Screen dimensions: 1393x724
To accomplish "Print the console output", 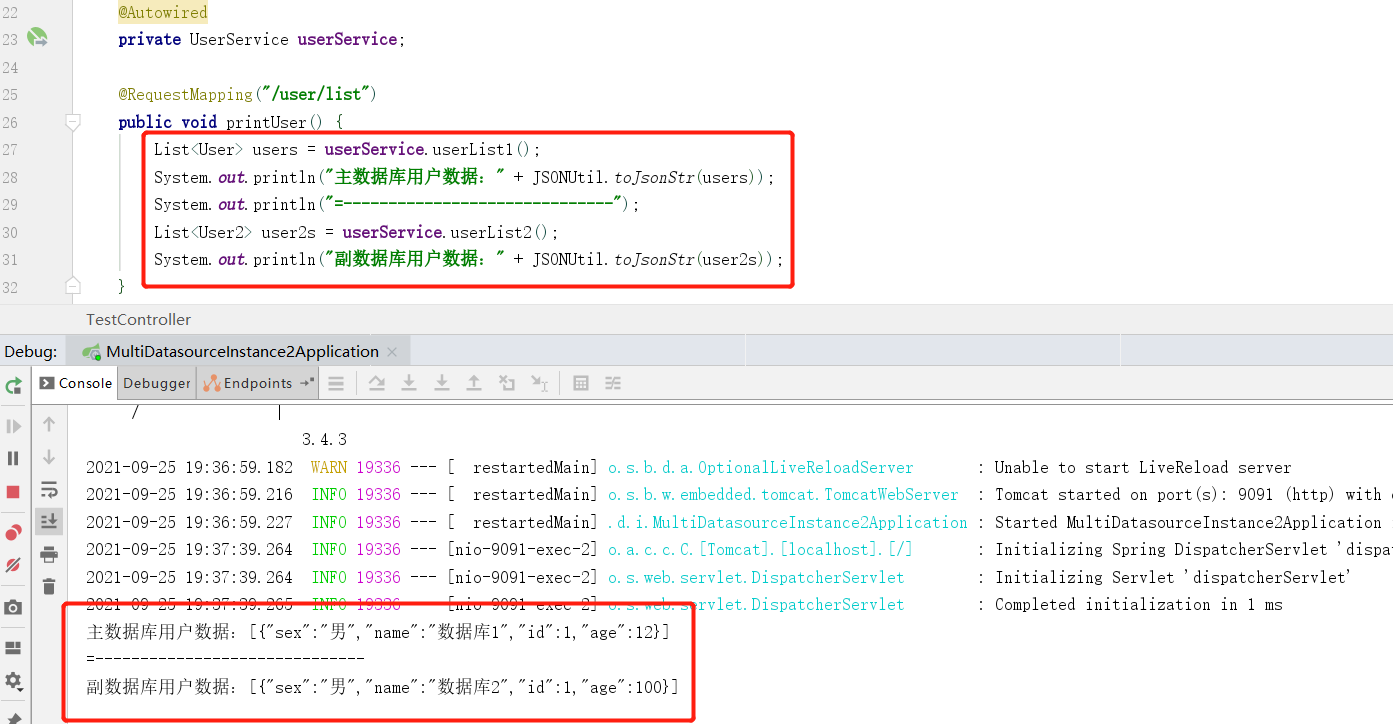I will tap(49, 554).
